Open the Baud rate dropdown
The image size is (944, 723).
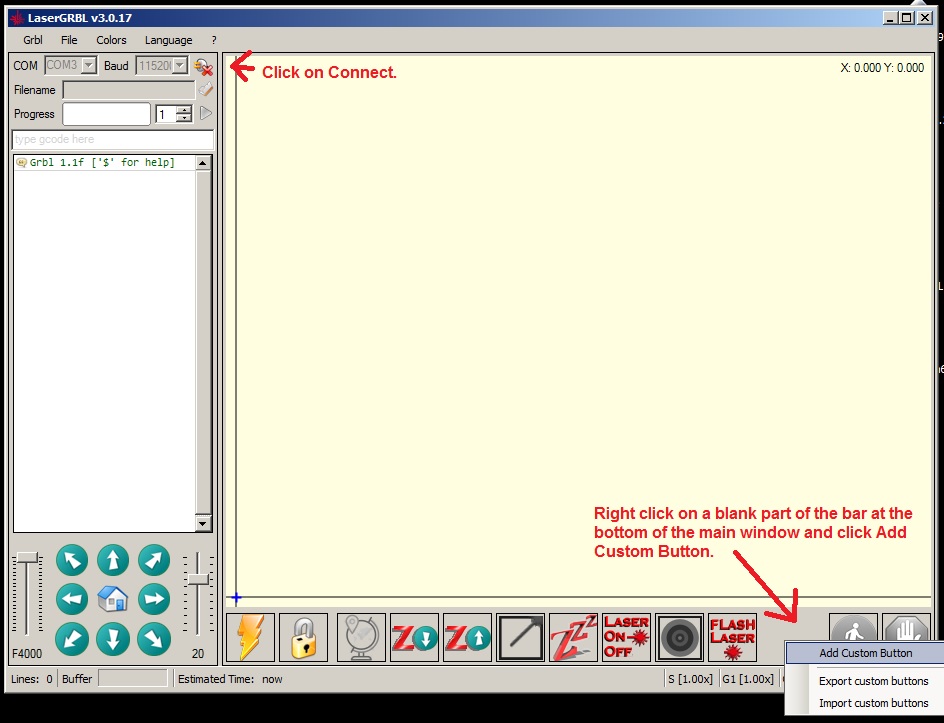coord(180,65)
